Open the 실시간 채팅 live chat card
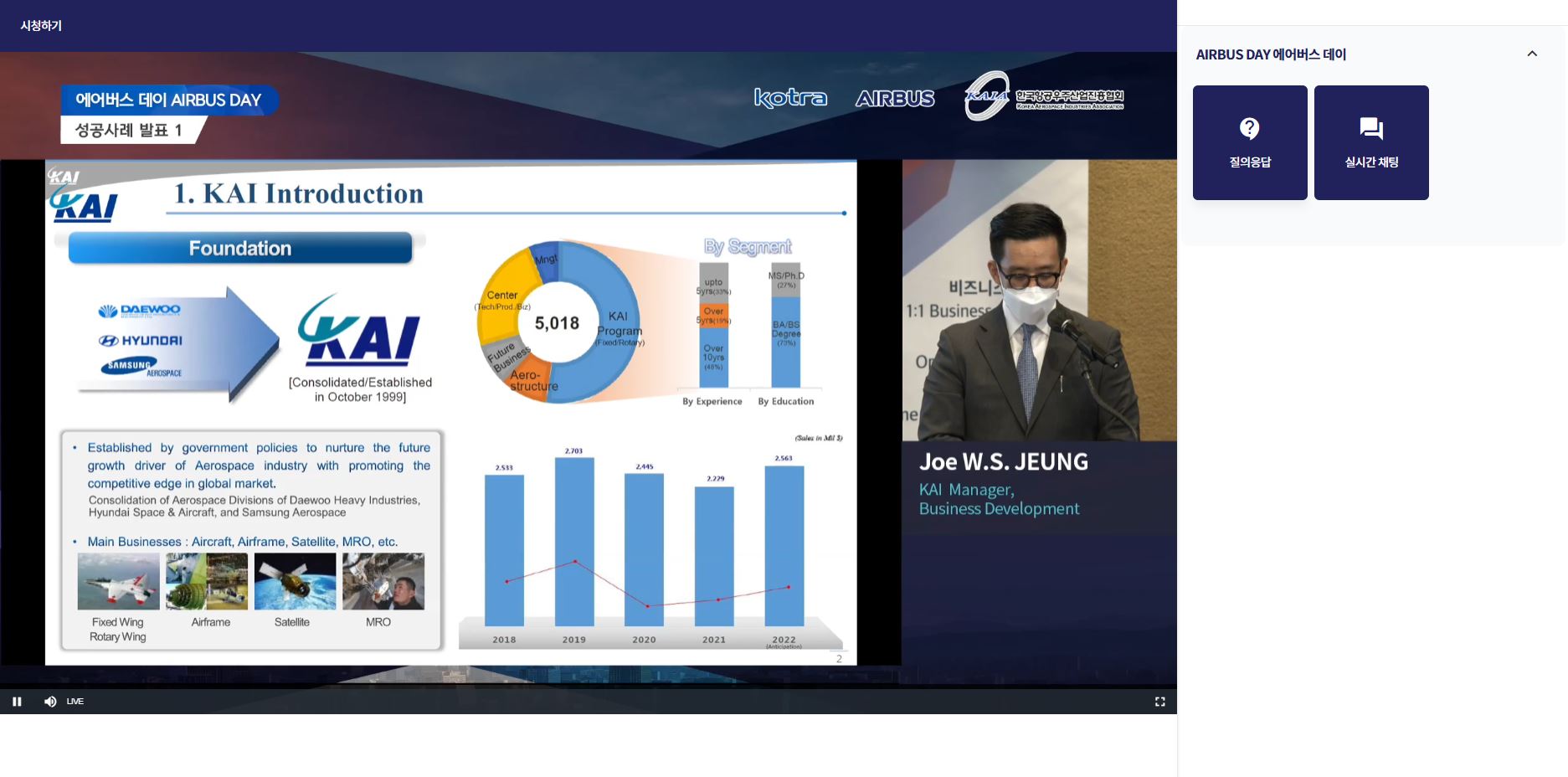 (x=1371, y=142)
